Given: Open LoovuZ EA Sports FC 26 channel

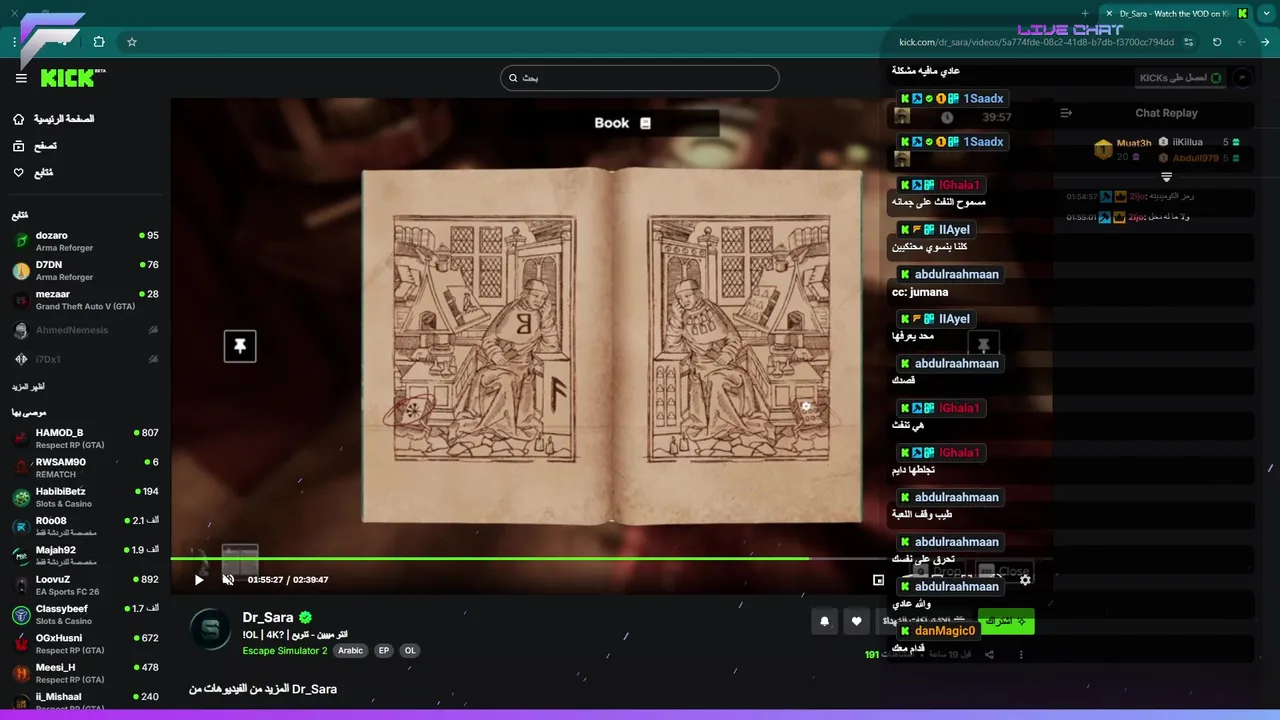Looking at the screenshot, I should [85, 585].
